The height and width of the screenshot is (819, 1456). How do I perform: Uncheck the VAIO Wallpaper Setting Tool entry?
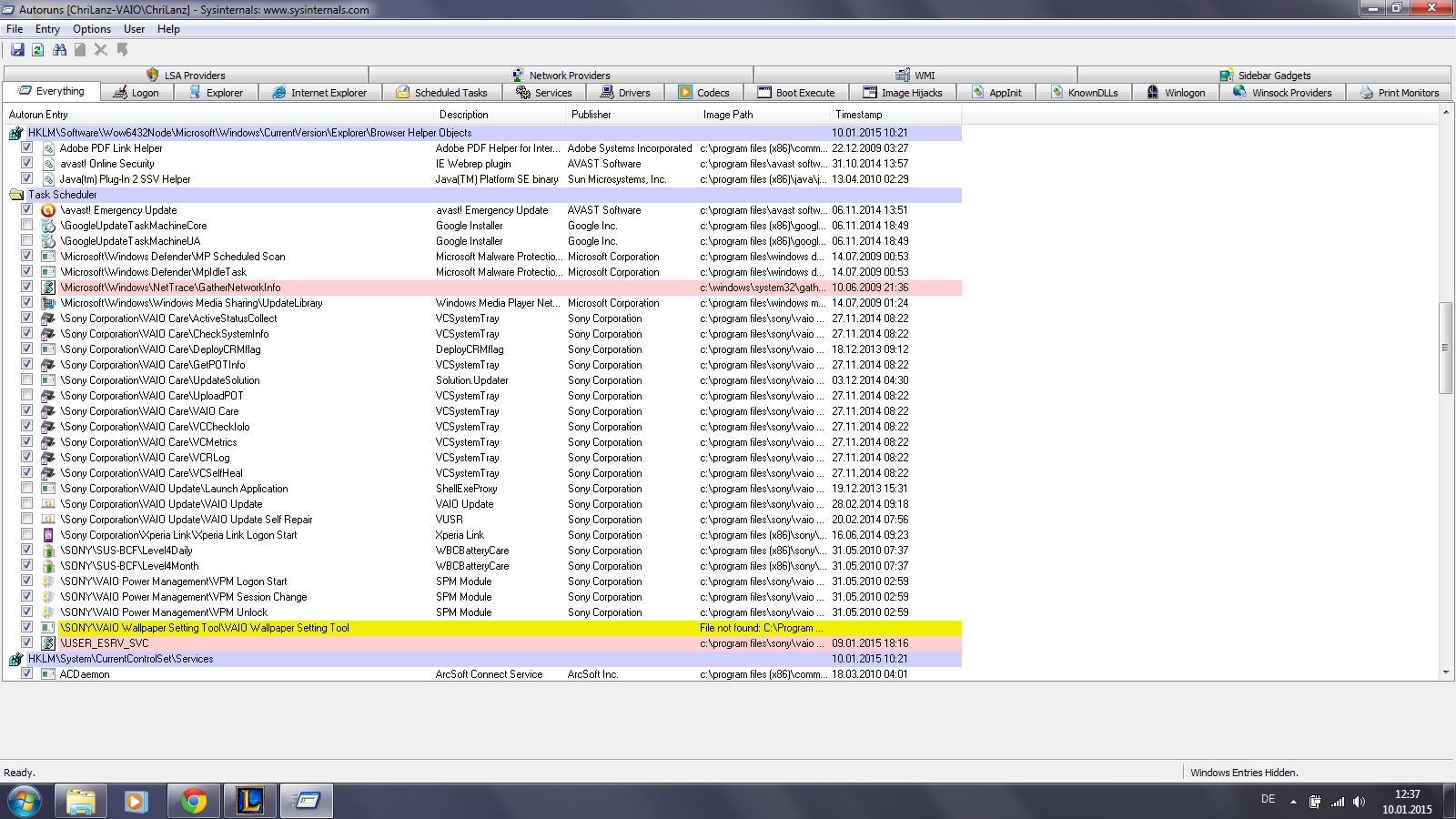click(x=26, y=628)
